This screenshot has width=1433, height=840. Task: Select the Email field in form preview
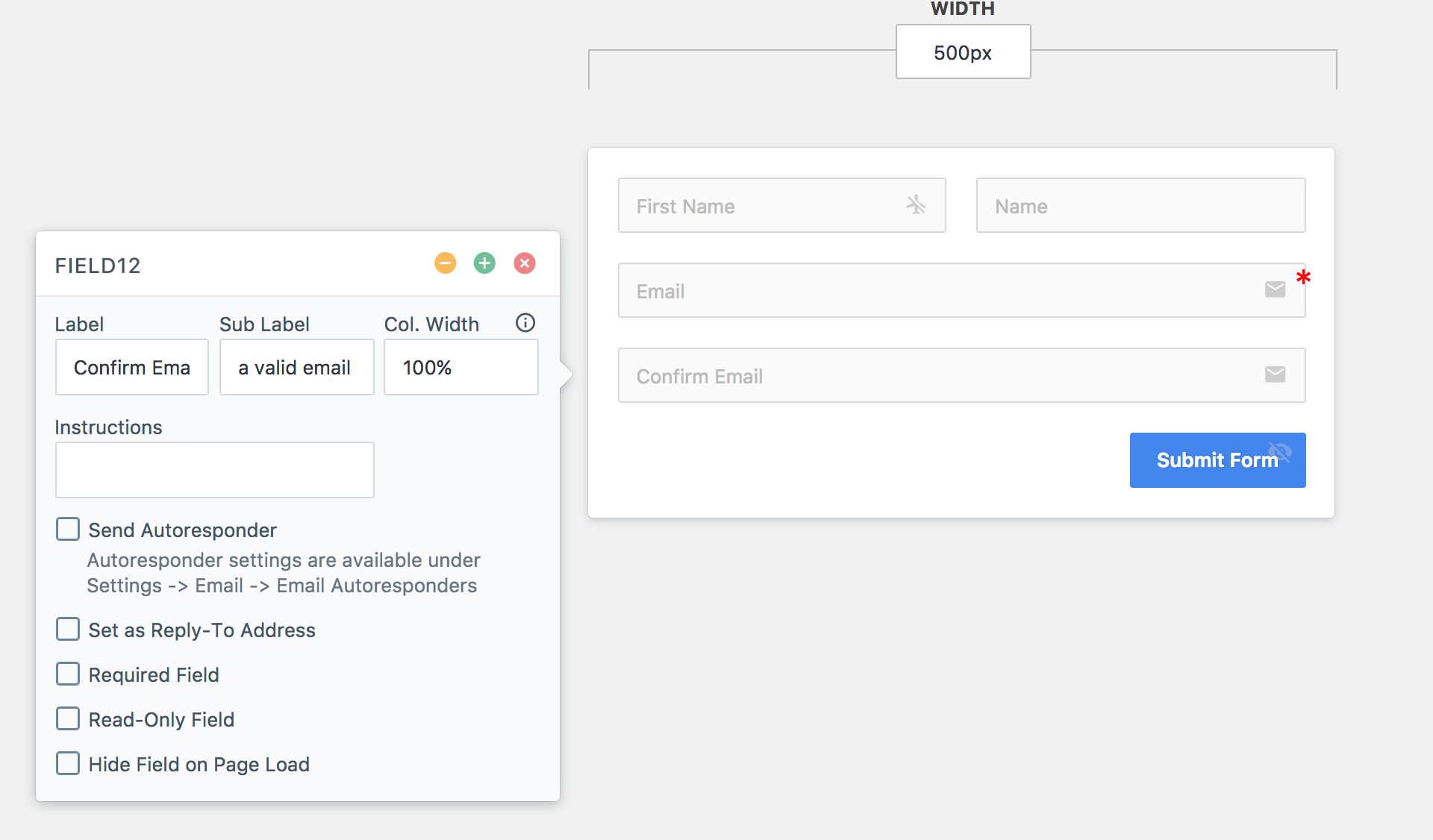pyautogui.click(x=961, y=290)
